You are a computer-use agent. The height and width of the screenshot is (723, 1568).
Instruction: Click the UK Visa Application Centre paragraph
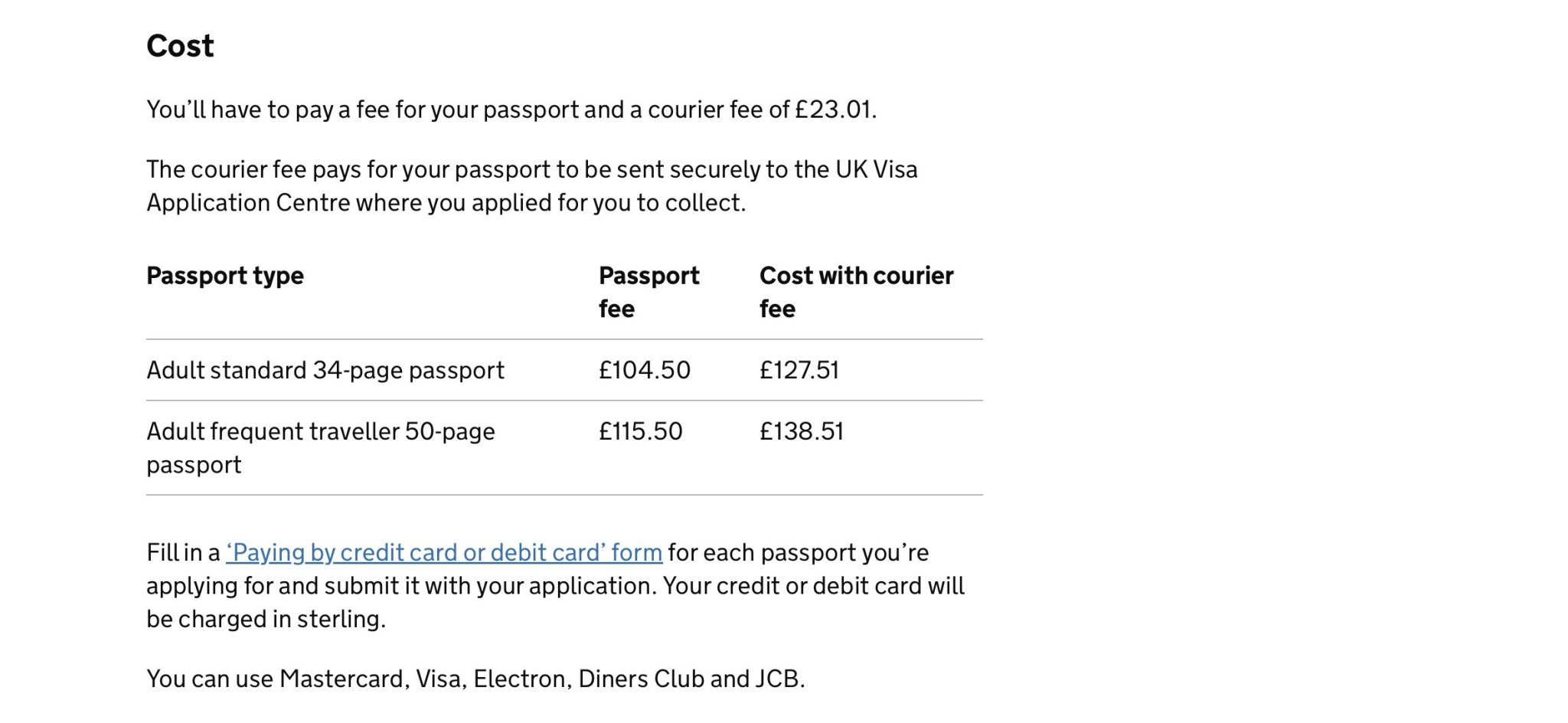[x=532, y=186]
